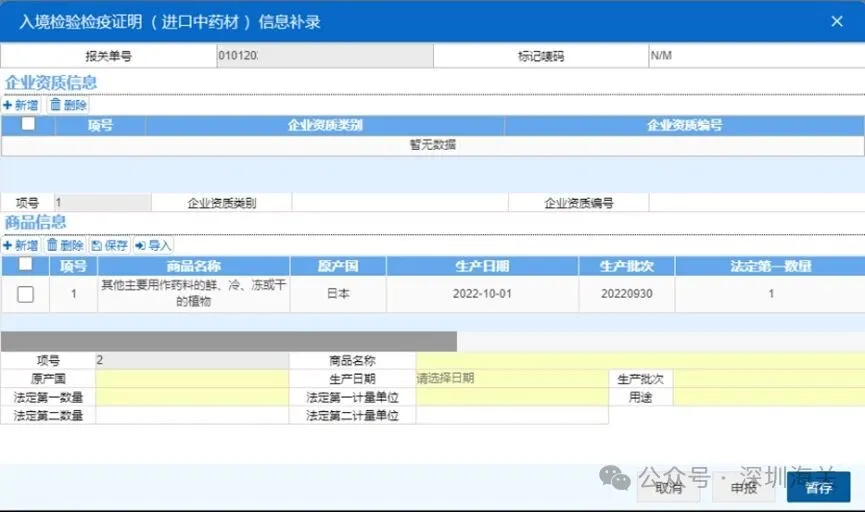Click 新增 icon under 企业资质信息
Screen dimensions: 865x512
click(x=8, y=105)
